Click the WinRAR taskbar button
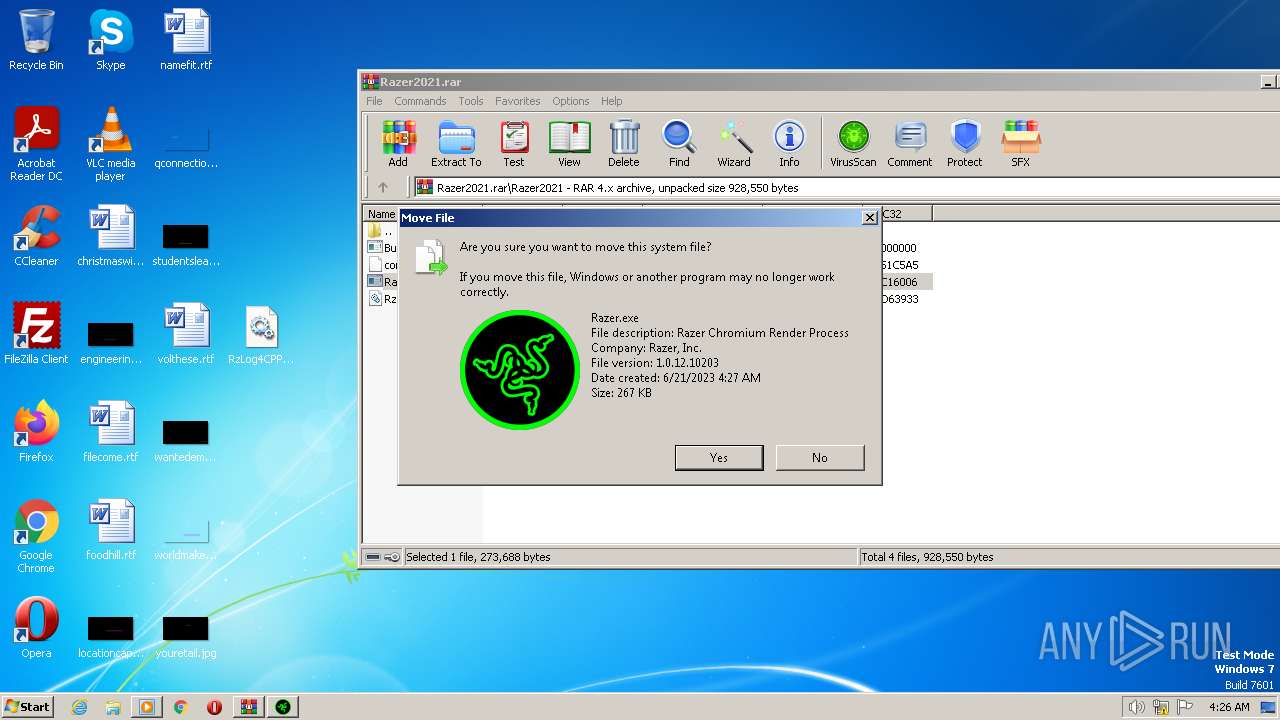 click(x=248, y=707)
